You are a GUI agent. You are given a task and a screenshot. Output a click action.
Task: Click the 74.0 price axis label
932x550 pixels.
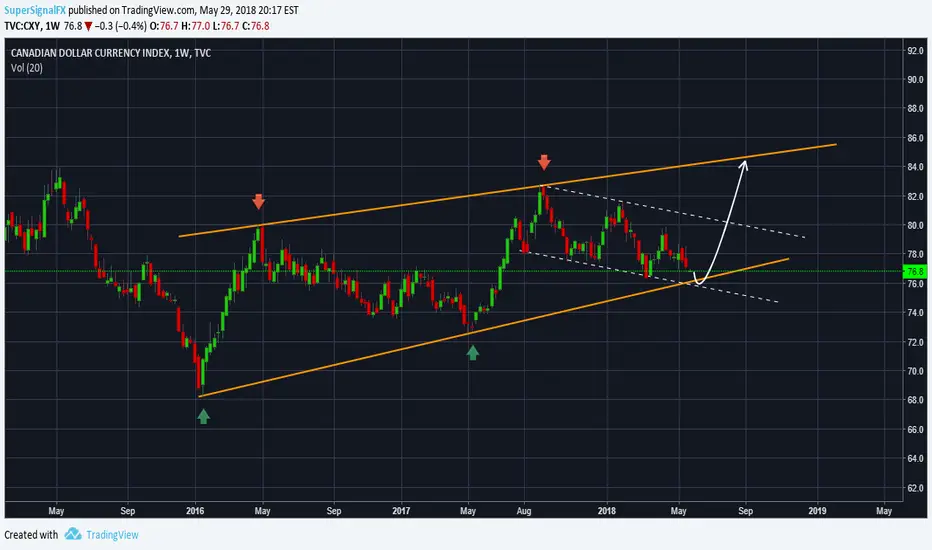click(915, 313)
